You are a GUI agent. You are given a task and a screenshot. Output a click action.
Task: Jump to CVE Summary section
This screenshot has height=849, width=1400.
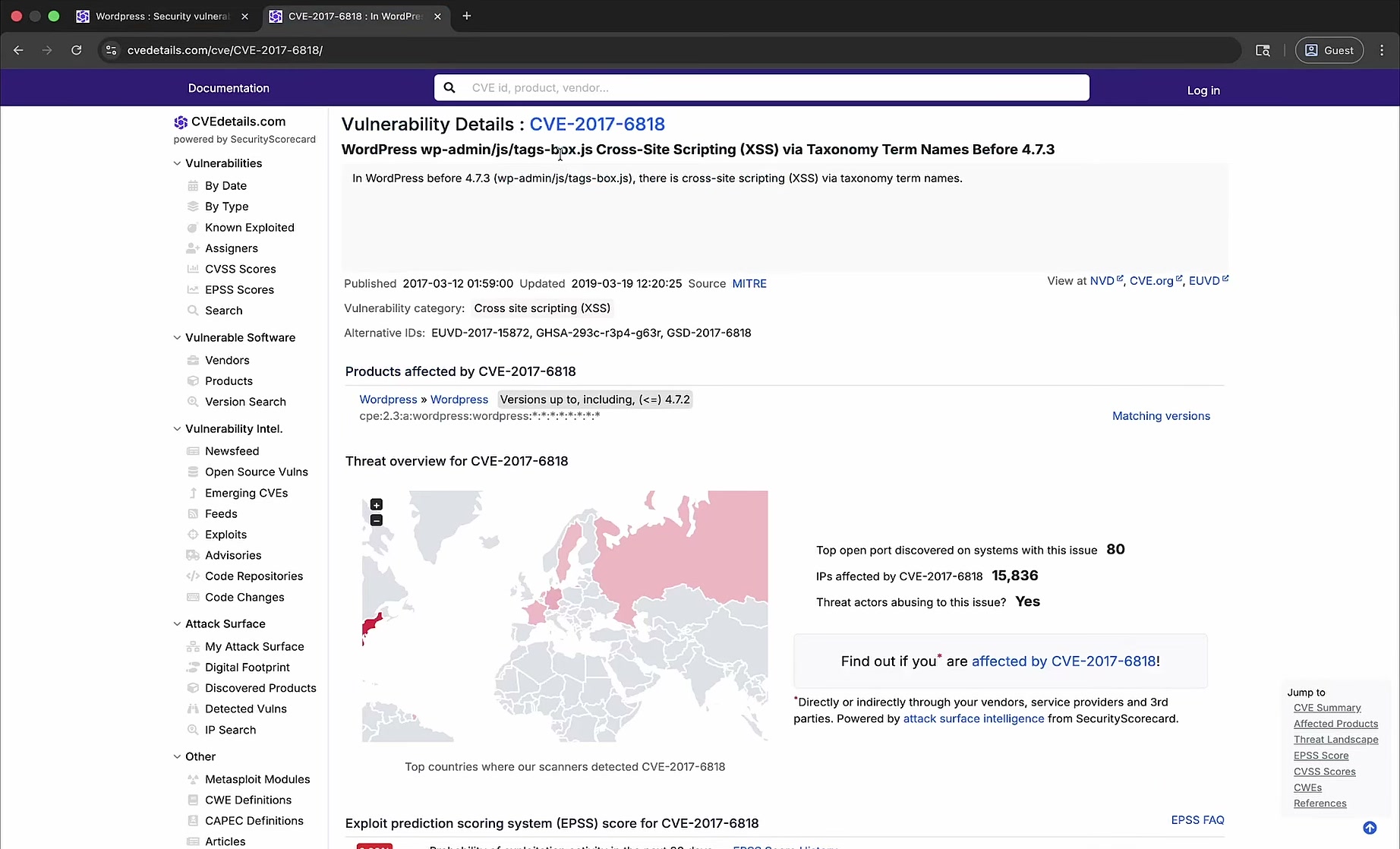[x=1327, y=708]
